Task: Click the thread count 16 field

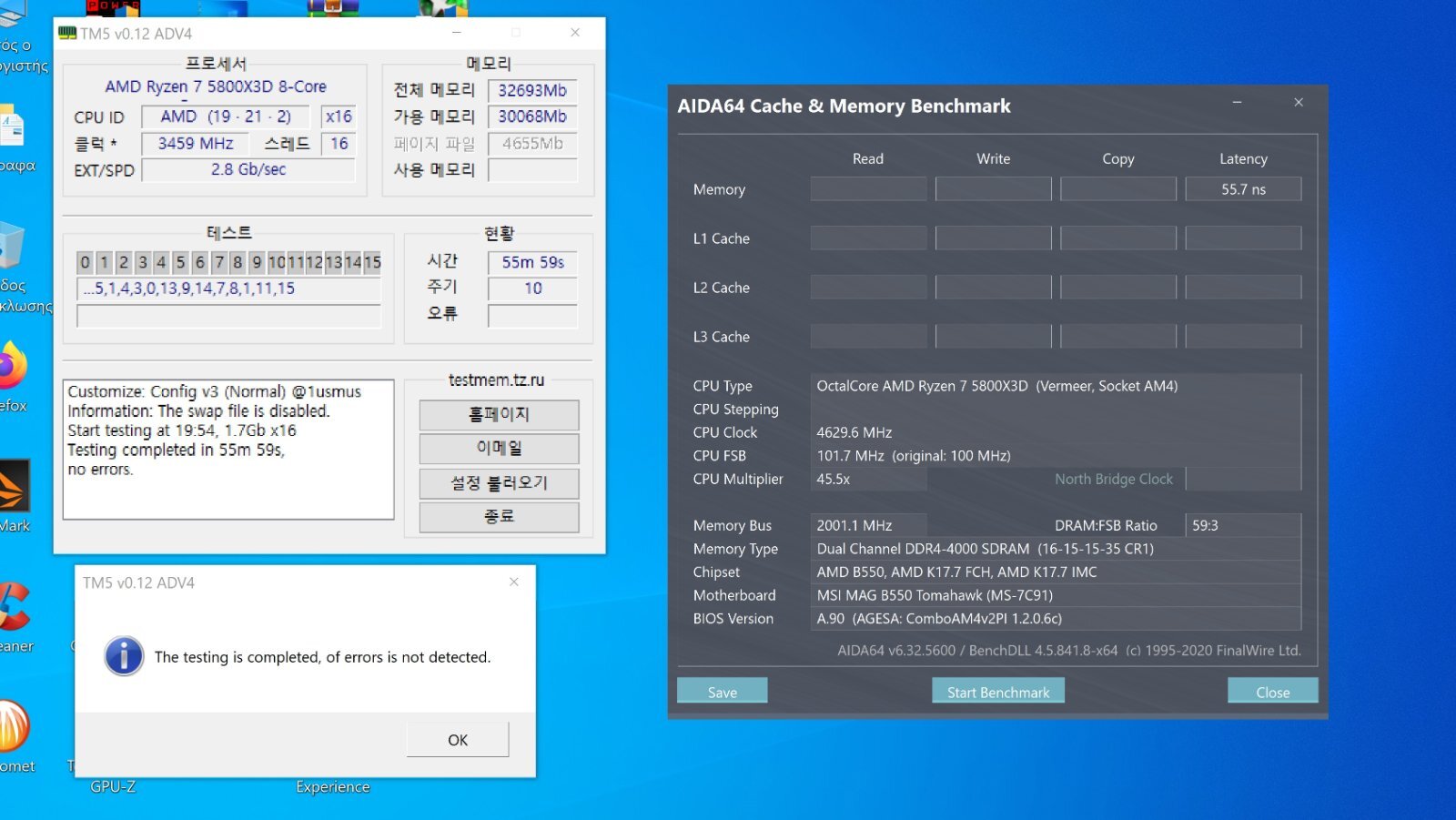Action: (339, 144)
